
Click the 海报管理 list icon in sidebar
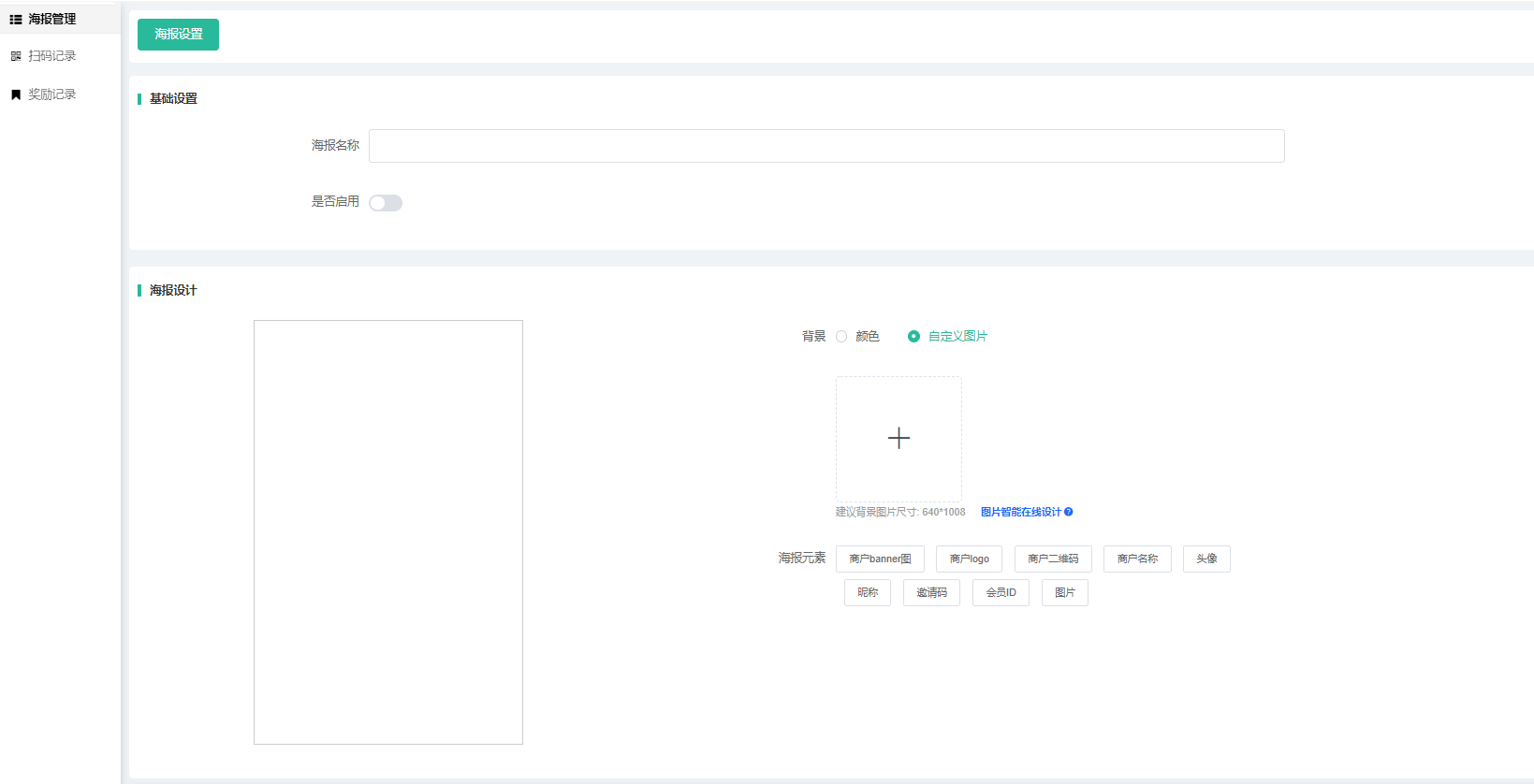[16, 20]
